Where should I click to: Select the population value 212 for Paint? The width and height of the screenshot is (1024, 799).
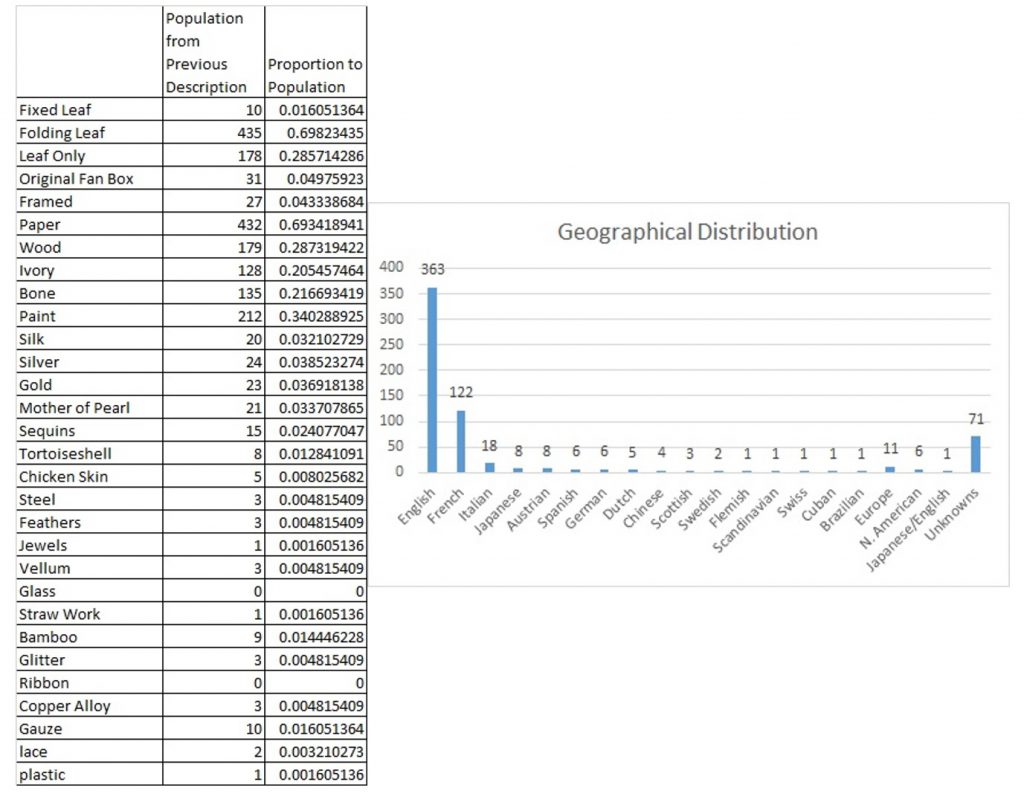pyautogui.click(x=214, y=316)
